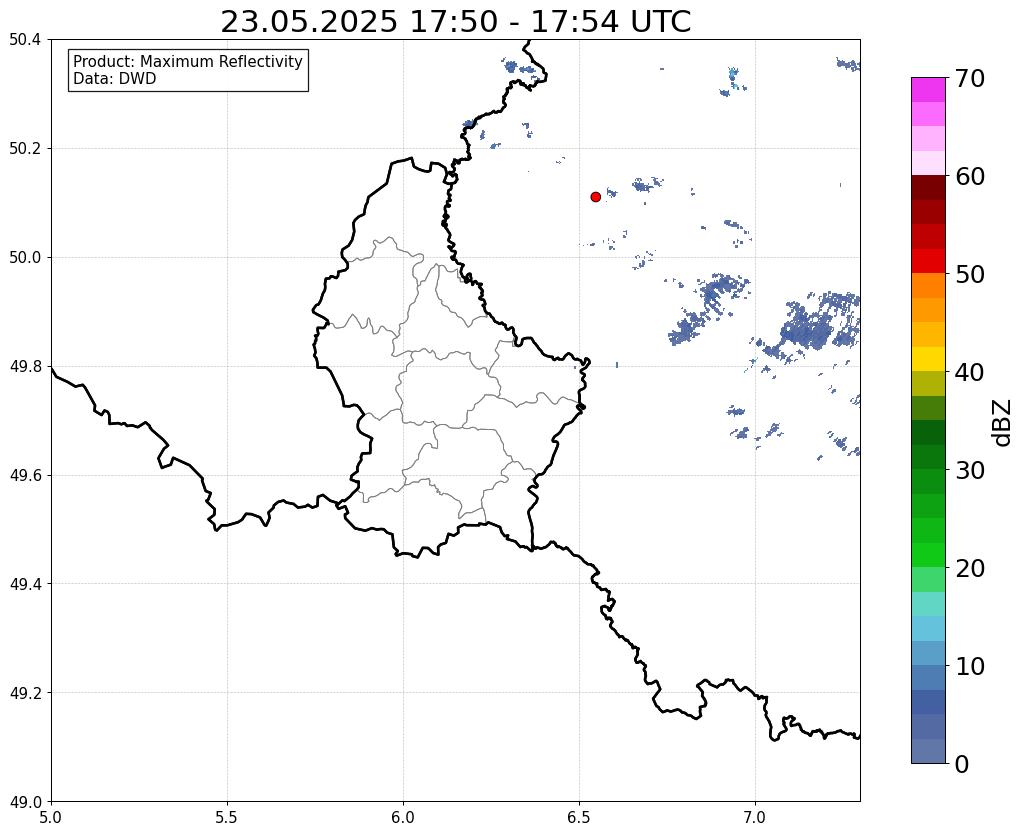Screen dimensions: 1023x834
Task: Select the orange 50 dBZ colorbar segment
Action: point(928,285)
